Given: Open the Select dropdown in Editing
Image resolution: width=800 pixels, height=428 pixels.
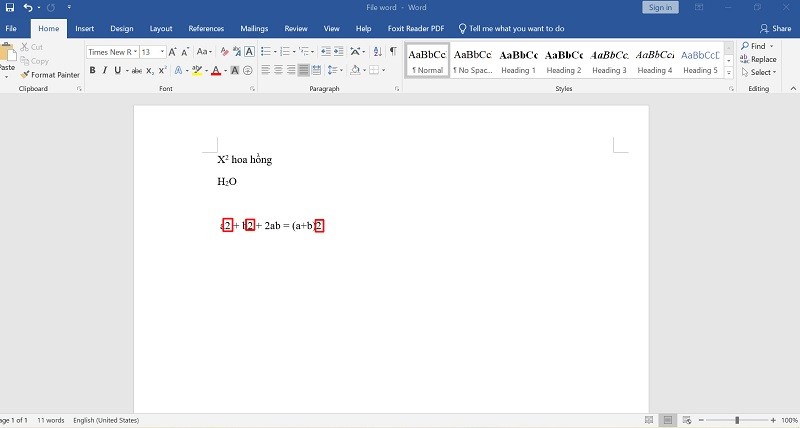Looking at the screenshot, I should pos(759,72).
